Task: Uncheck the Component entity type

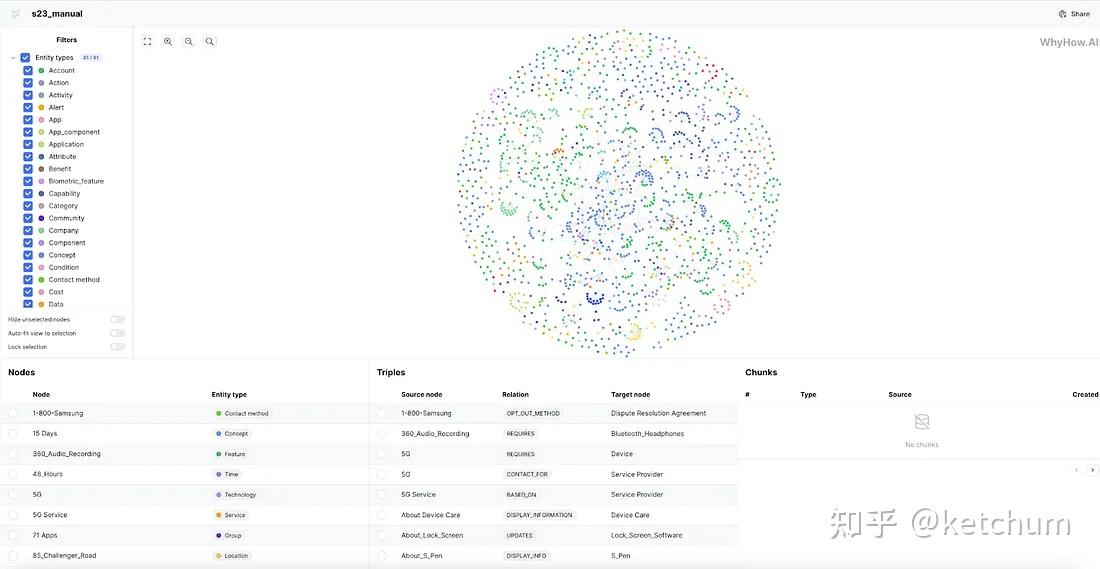Action: coord(28,242)
